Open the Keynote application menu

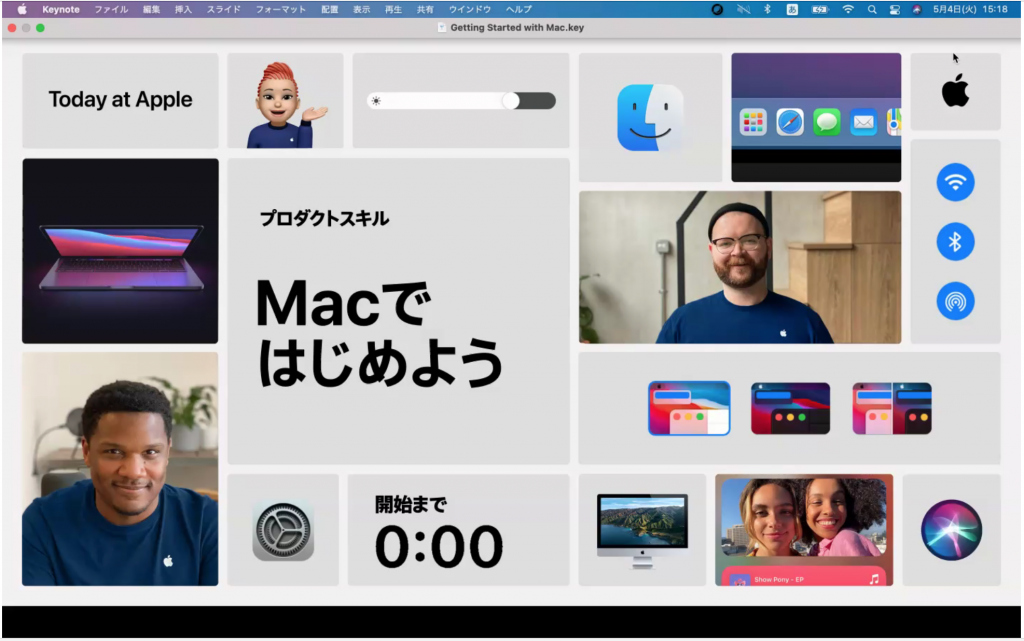[61, 9]
